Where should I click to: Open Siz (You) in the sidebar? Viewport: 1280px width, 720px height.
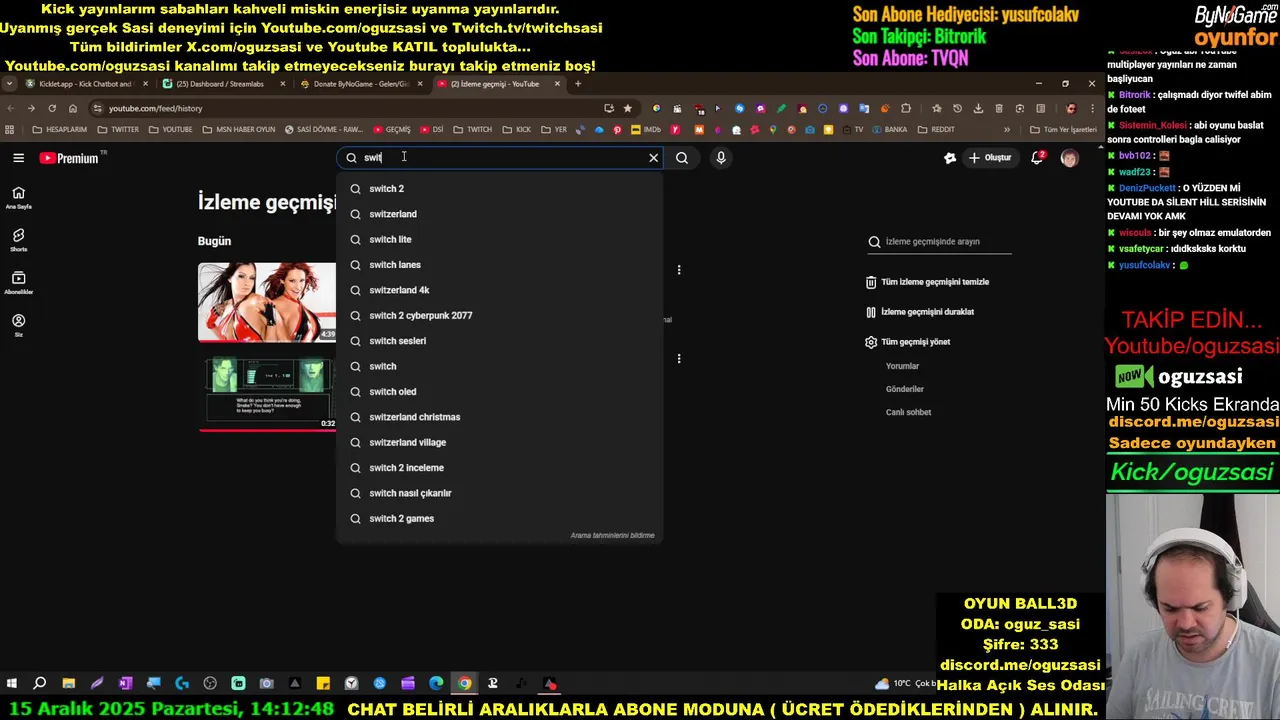[18, 325]
